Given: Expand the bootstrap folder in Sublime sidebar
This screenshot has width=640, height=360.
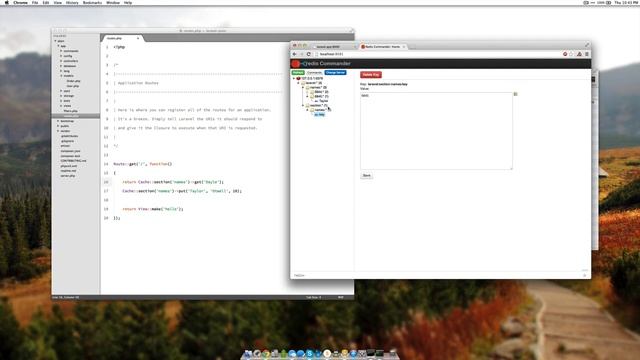Looking at the screenshot, I should [x=58, y=121].
